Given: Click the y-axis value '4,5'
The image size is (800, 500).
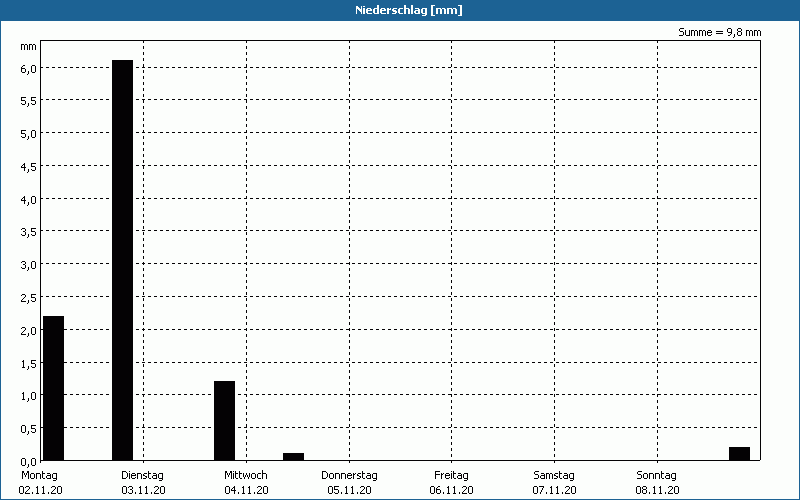Looking at the screenshot, I should coord(29,167).
